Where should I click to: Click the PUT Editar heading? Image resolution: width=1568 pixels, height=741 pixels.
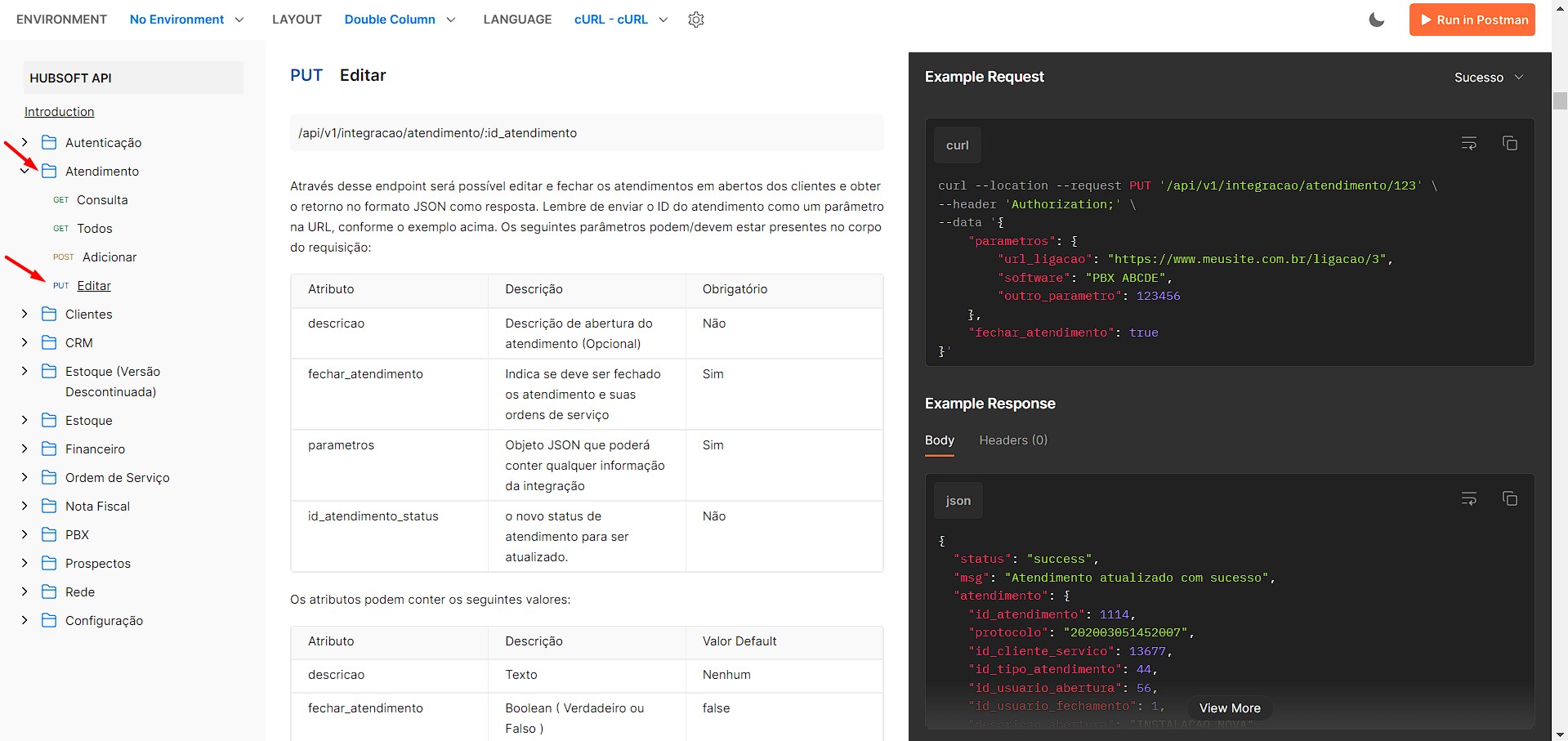pyautogui.click(x=337, y=75)
